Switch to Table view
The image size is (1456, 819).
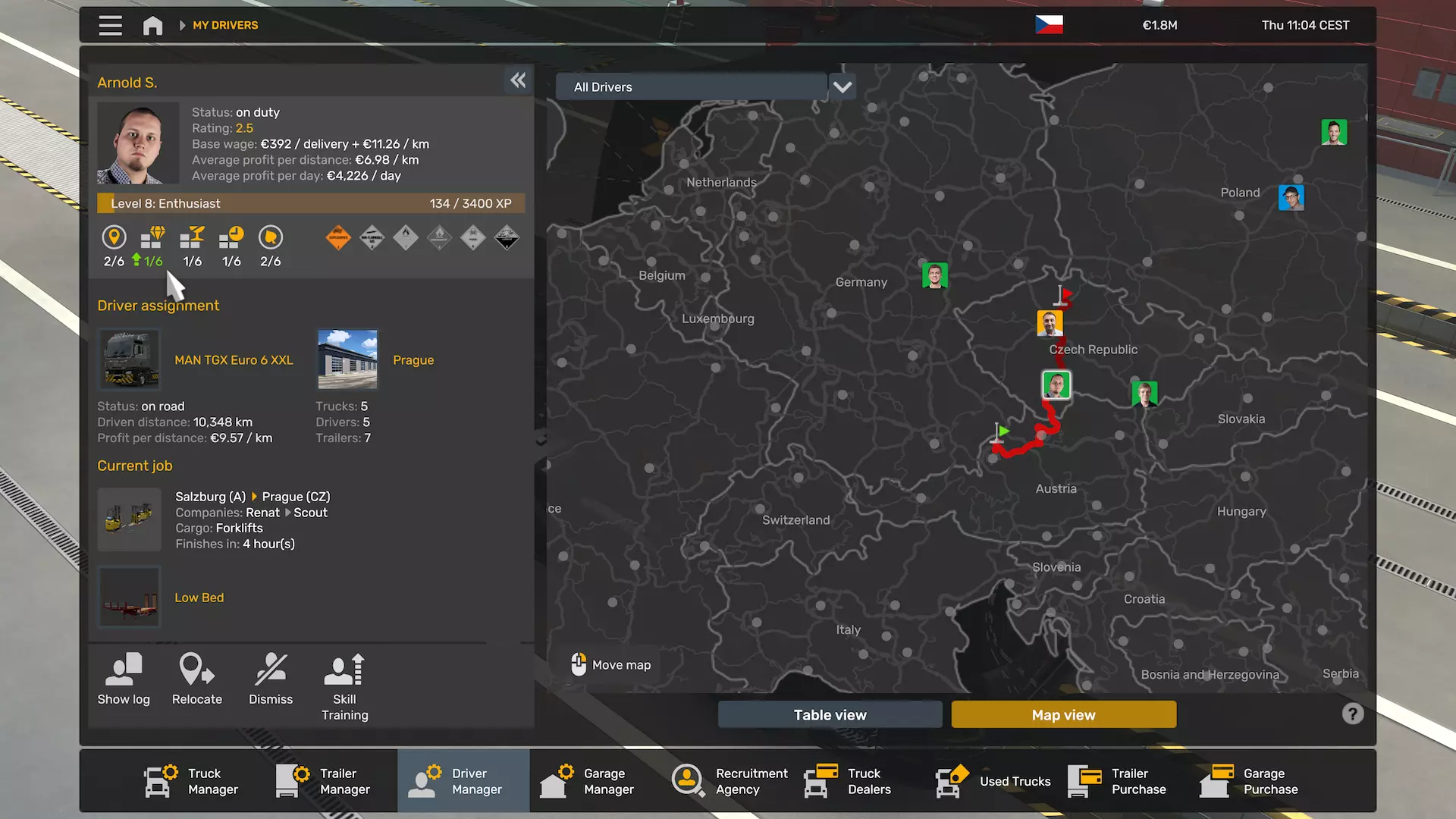830,714
